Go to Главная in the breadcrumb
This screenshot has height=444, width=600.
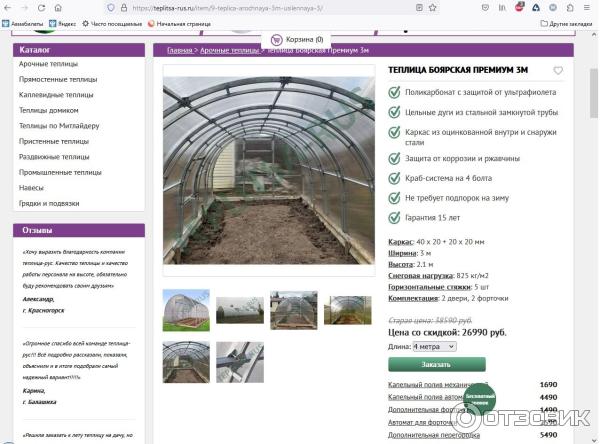(179, 50)
